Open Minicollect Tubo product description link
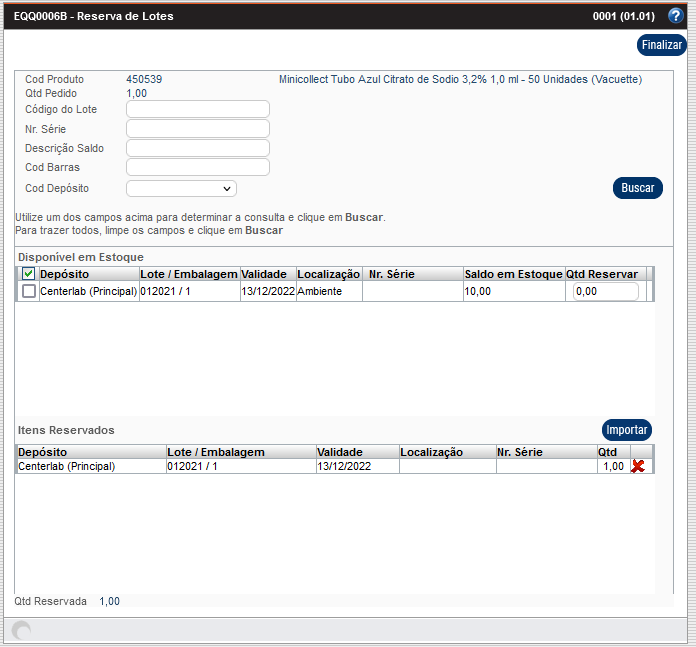This screenshot has width=696, height=647. [316, 79]
